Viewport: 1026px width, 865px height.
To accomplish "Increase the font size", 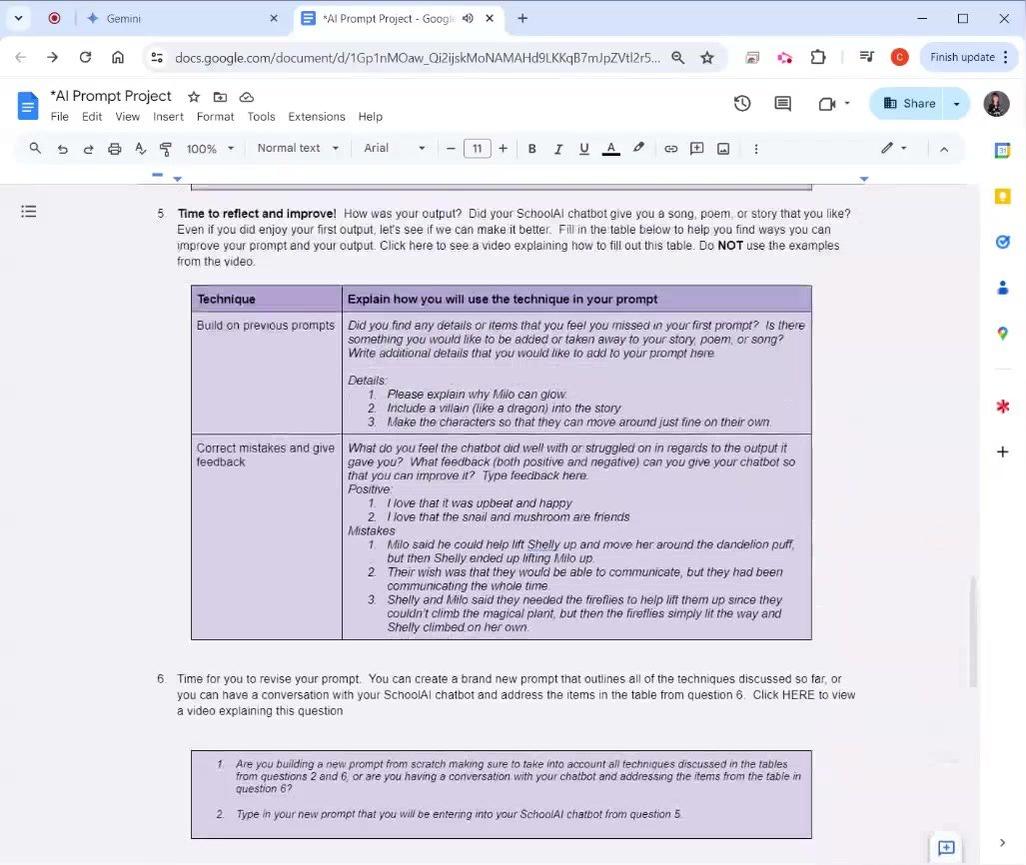I will click(x=503, y=149).
